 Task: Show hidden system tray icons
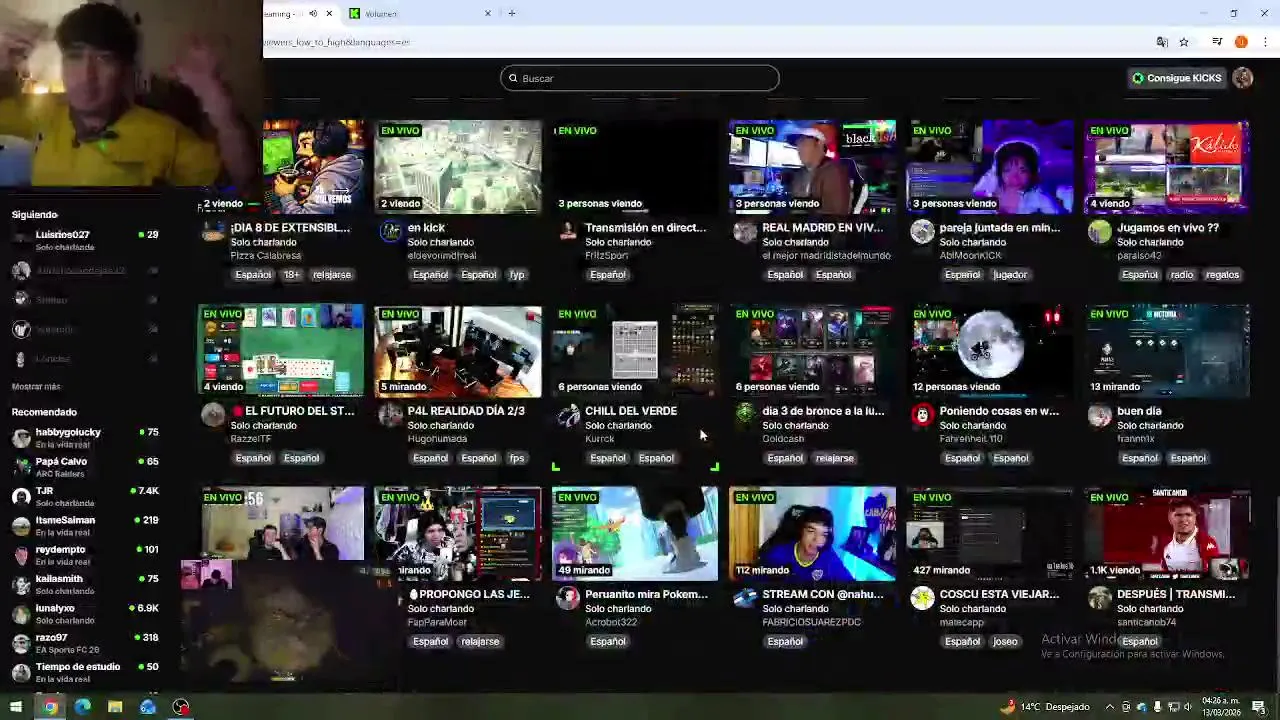[x=1109, y=707]
